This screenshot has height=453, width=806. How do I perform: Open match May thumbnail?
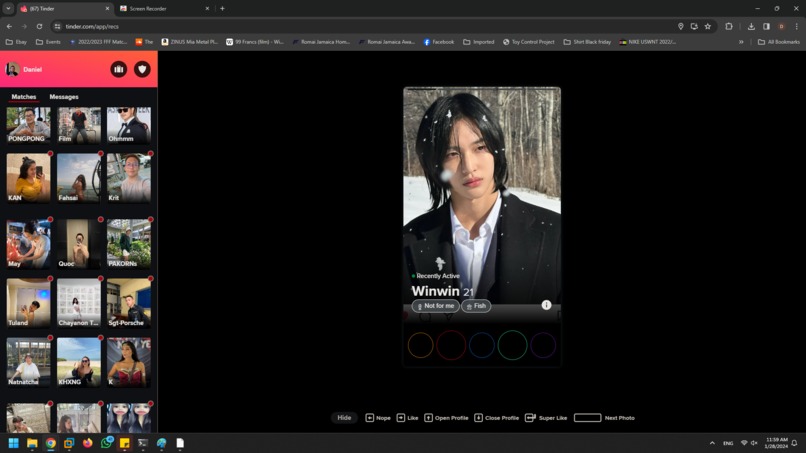click(29, 244)
